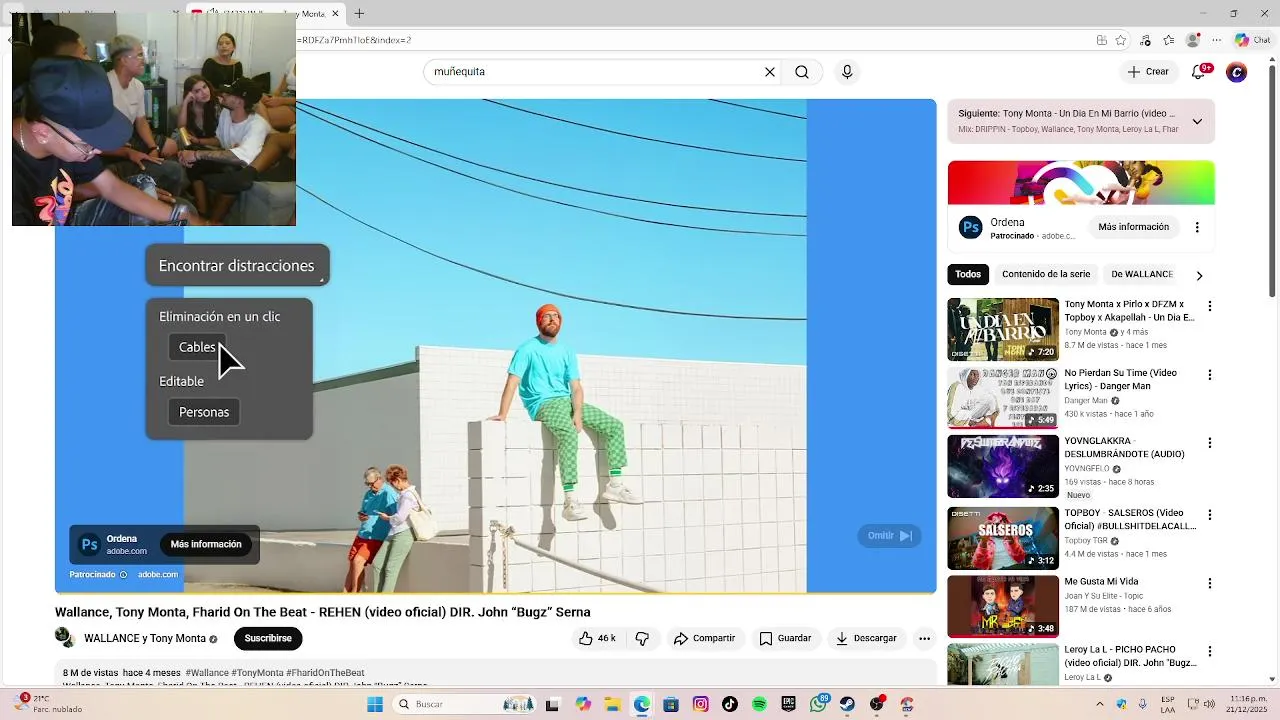Open a new browser tab
This screenshot has width=1280, height=720.
click(x=359, y=13)
